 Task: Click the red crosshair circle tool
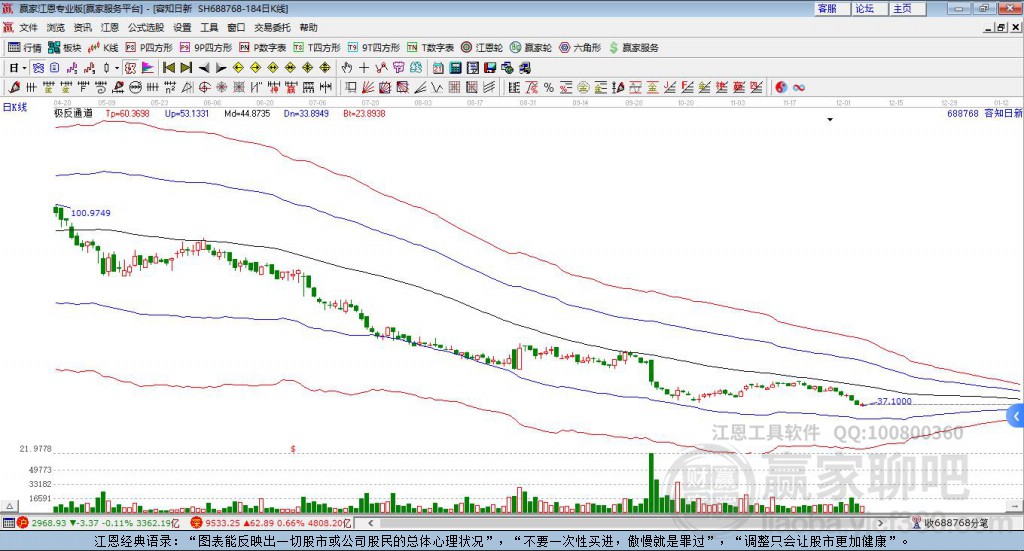click(x=204, y=87)
